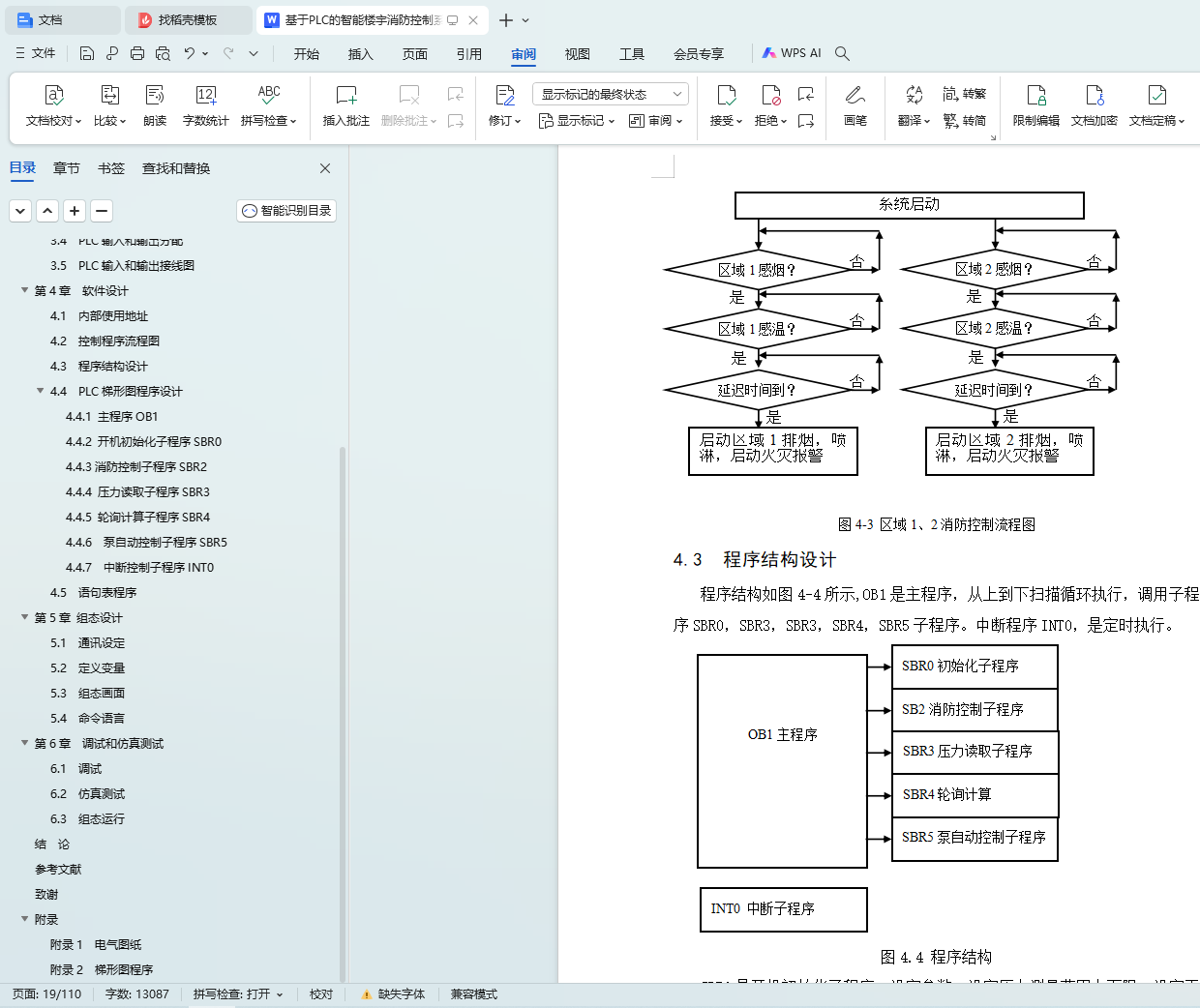Convert text with 转繁 button
The height and width of the screenshot is (1008, 1200).
coord(965,94)
